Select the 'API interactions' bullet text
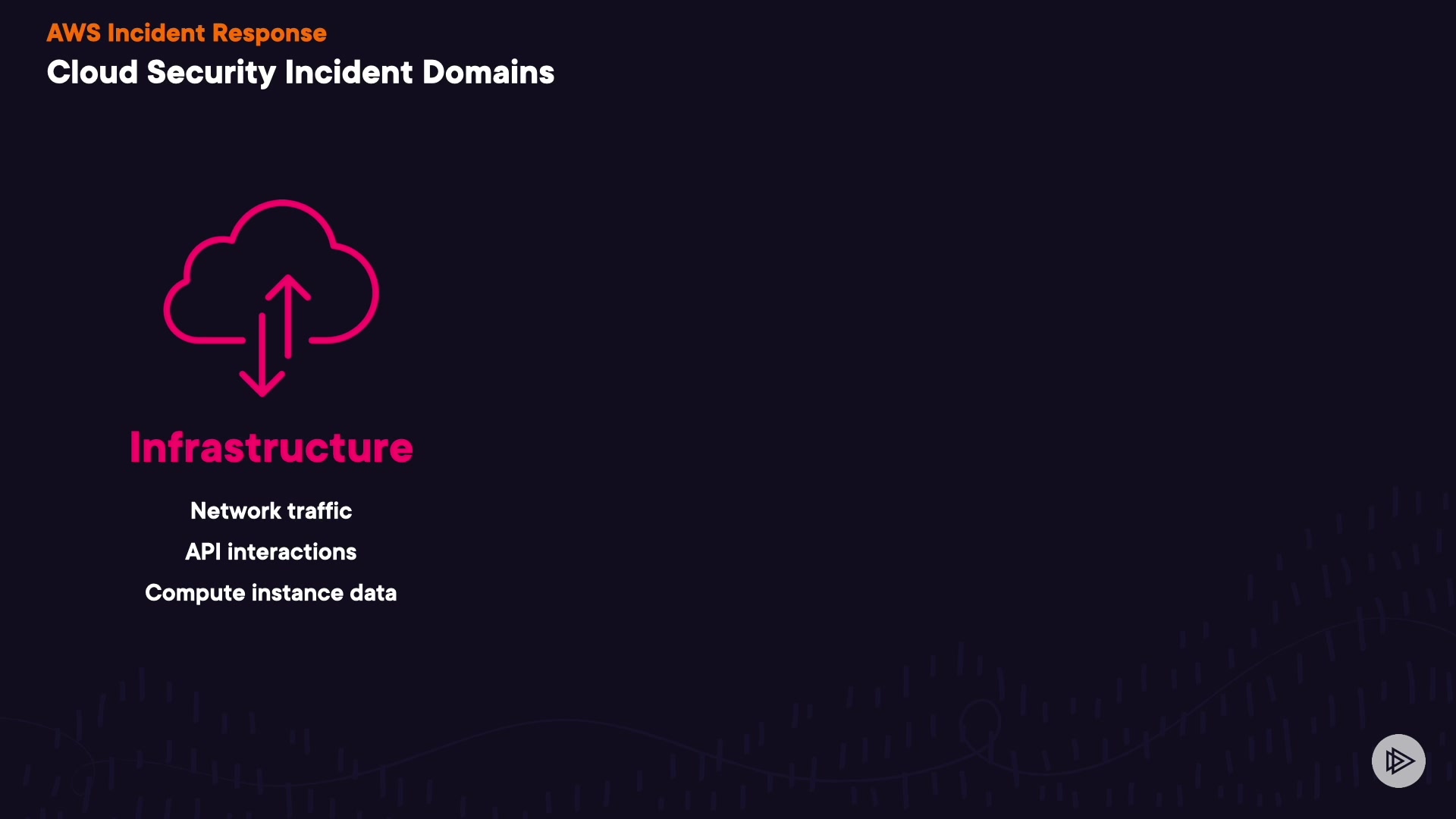Viewport: 1456px width, 819px height. point(271,552)
